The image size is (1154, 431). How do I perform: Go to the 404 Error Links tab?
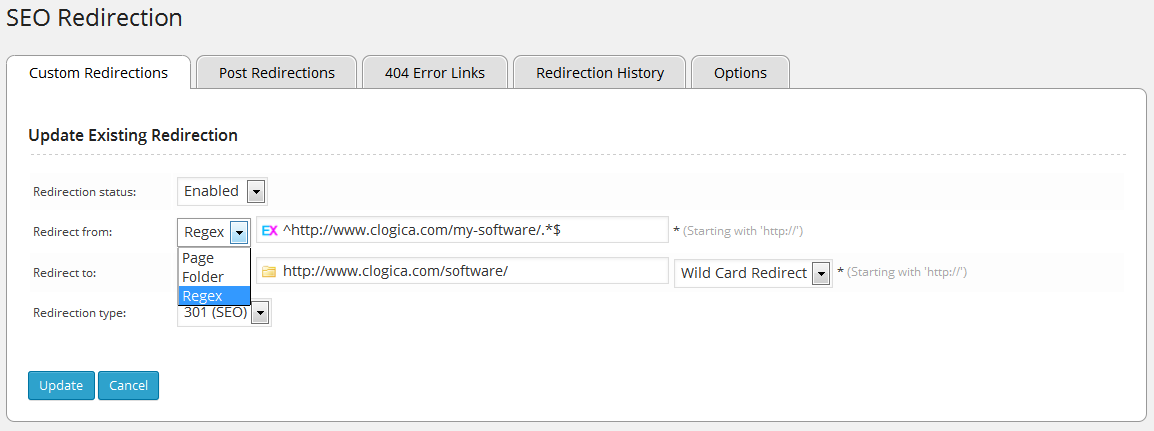click(x=435, y=73)
